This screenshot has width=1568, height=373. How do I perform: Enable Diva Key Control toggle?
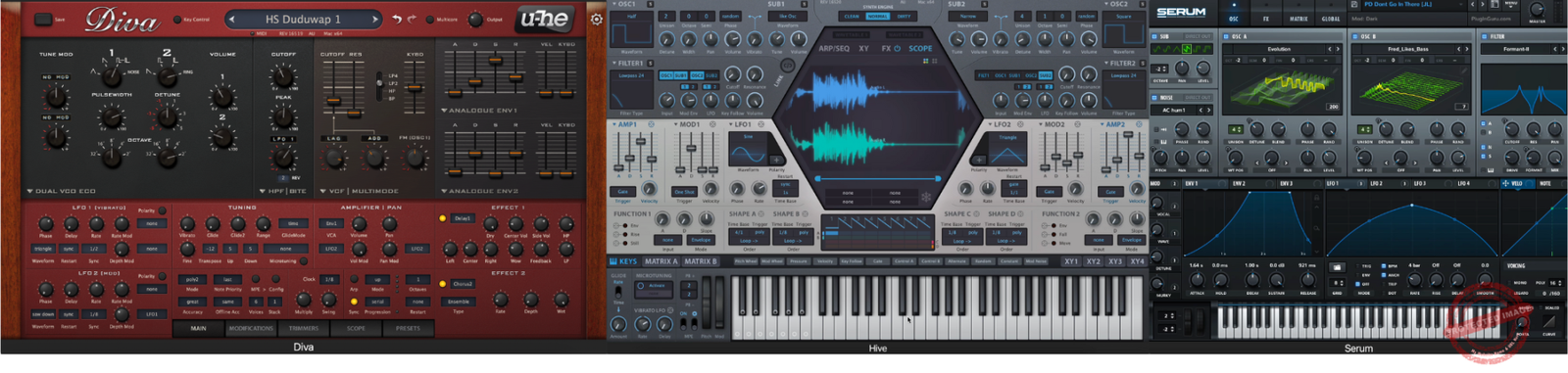177,19
